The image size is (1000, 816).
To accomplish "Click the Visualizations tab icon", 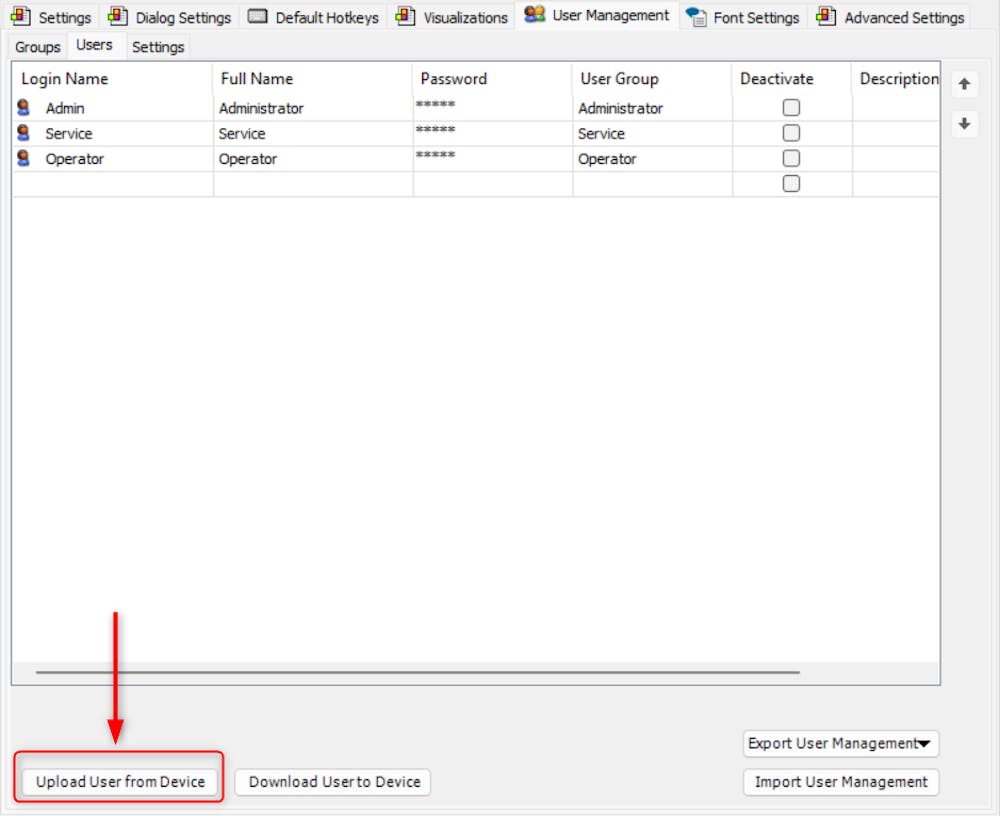I will pyautogui.click(x=404, y=17).
